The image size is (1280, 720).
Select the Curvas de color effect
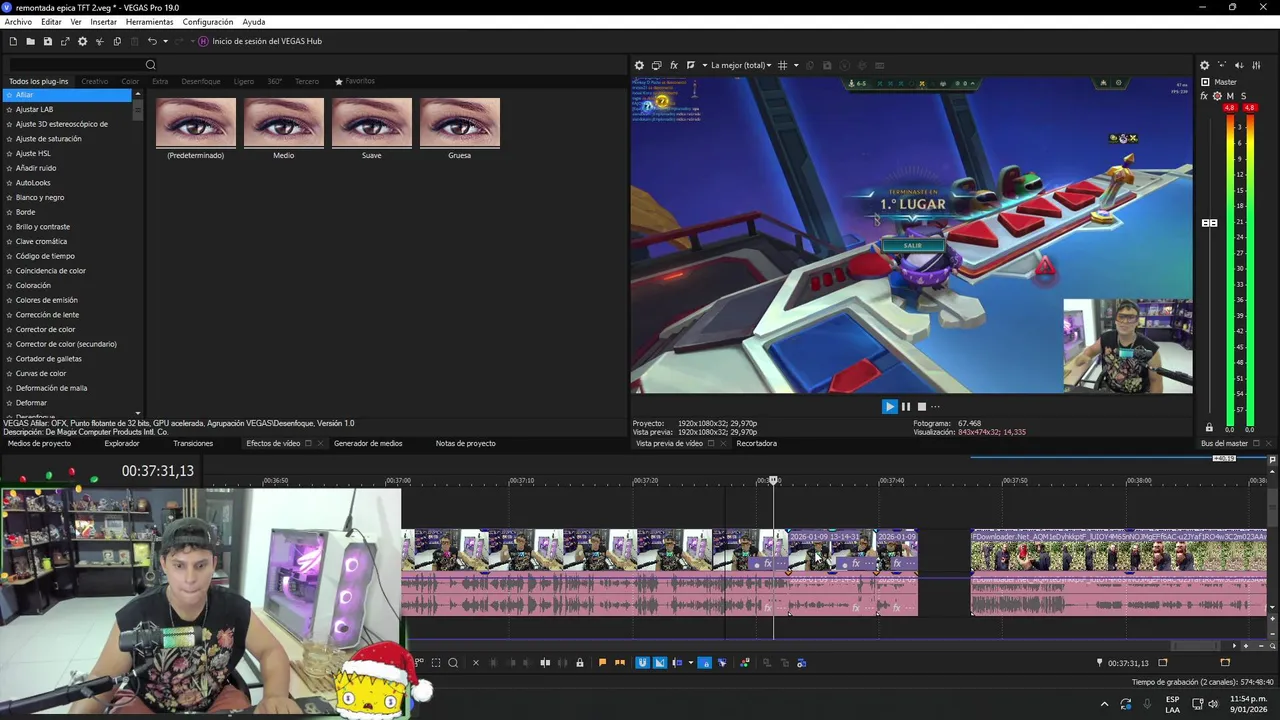tap(41, 373)
